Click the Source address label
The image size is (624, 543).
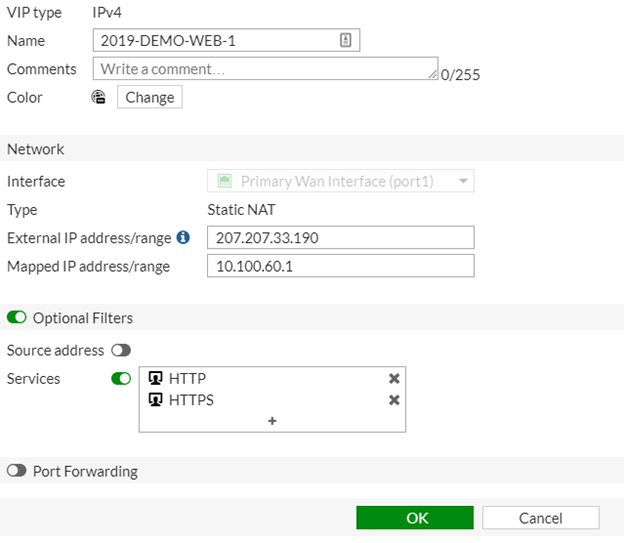coord(55,350)
